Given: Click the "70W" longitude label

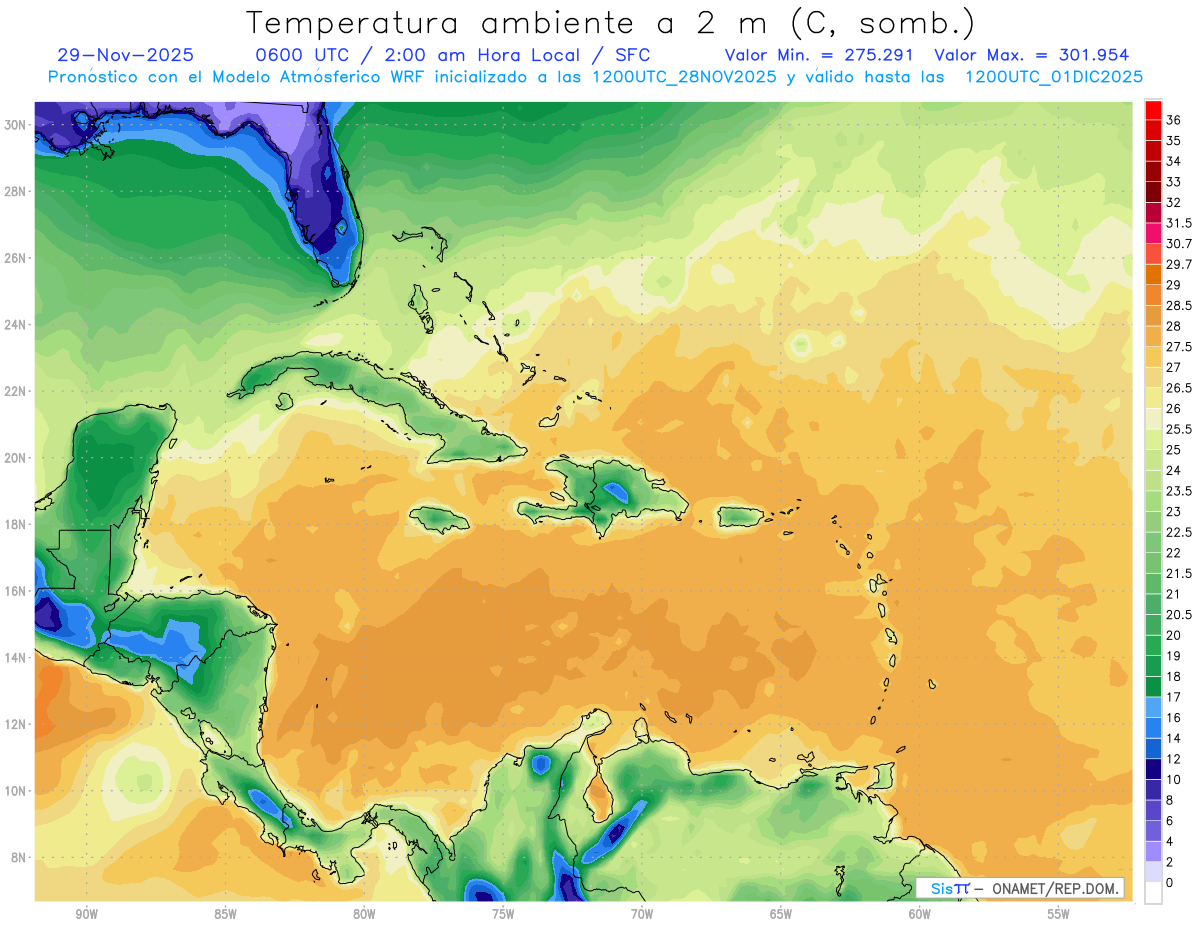Looking at the screenshot, I should point(642,914).
